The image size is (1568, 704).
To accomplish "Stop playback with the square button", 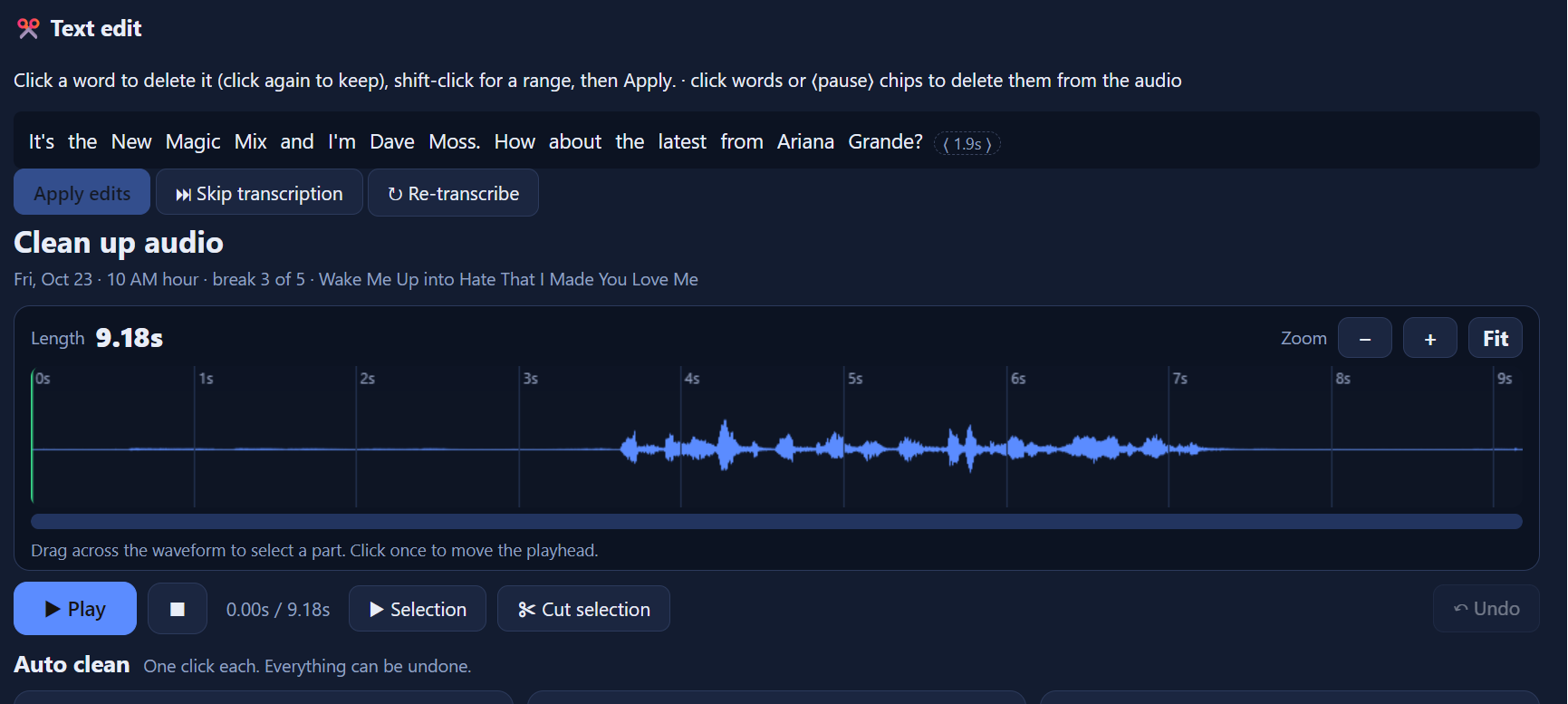I will pyautogui.click(x=178, y=609).
